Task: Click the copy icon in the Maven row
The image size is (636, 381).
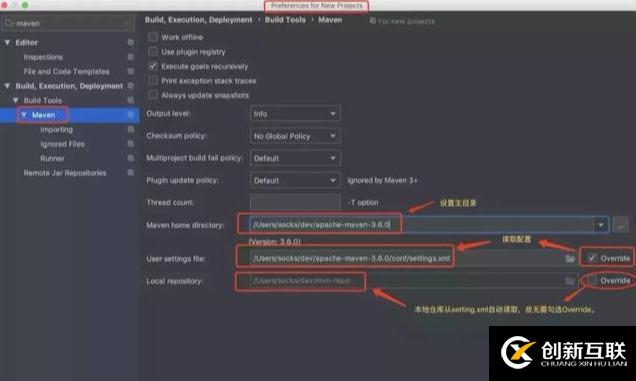Action: pyautogui.click(x=131, y=115)
